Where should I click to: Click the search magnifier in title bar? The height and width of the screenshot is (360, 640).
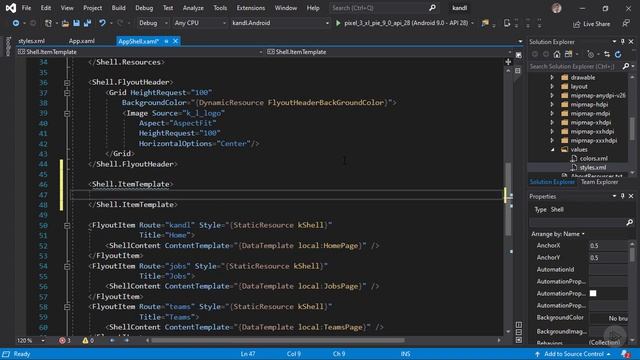[x=432, y=8]
